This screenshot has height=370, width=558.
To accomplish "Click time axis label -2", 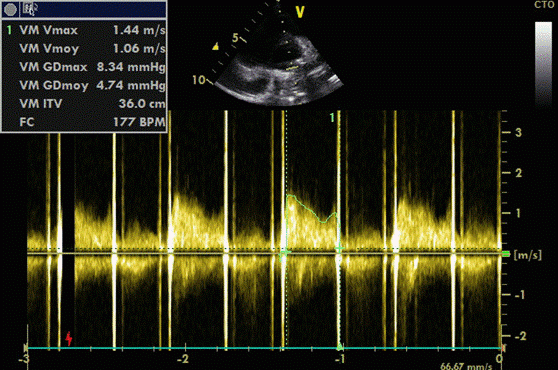I will (x=183, y=359).
